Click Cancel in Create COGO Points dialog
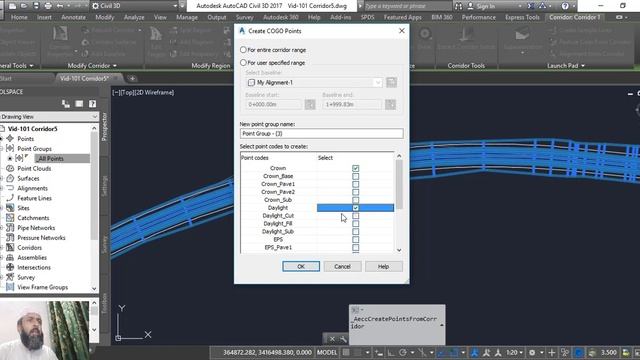Image resolution: width=640 pixels, height=360 pixels. click(x=342, y=267)
